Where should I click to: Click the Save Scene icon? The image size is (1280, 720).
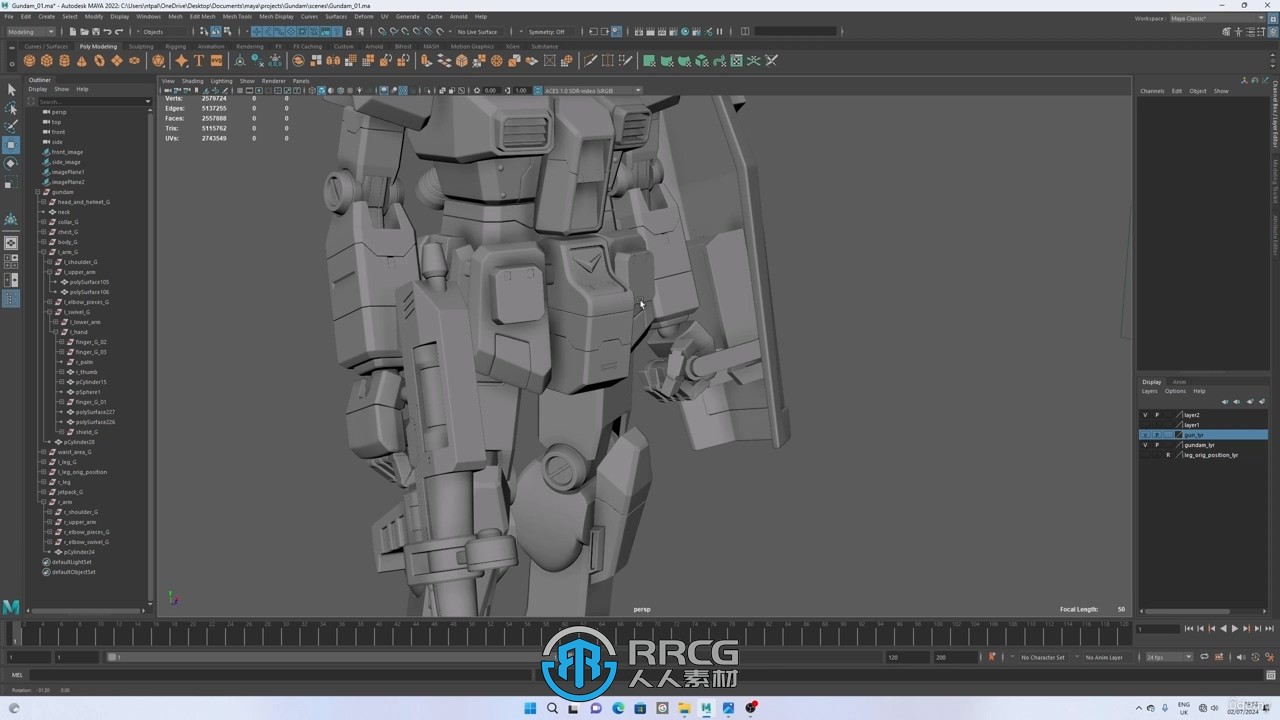[x=95, y=32]
